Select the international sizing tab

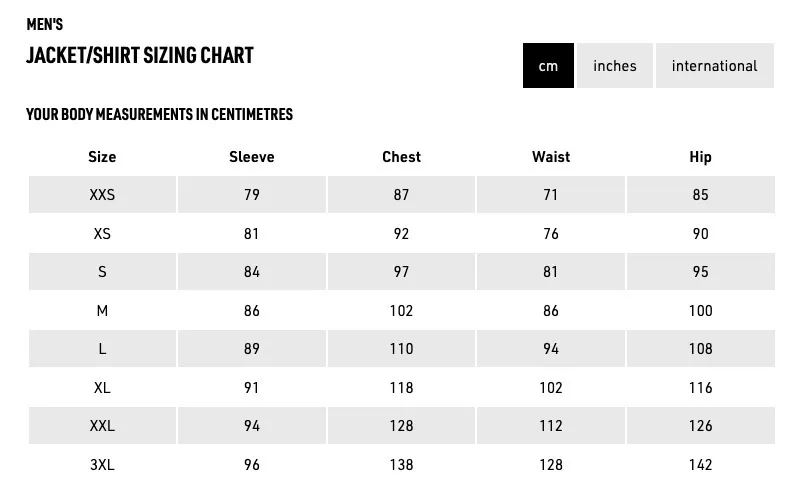[x=714, y=66]
